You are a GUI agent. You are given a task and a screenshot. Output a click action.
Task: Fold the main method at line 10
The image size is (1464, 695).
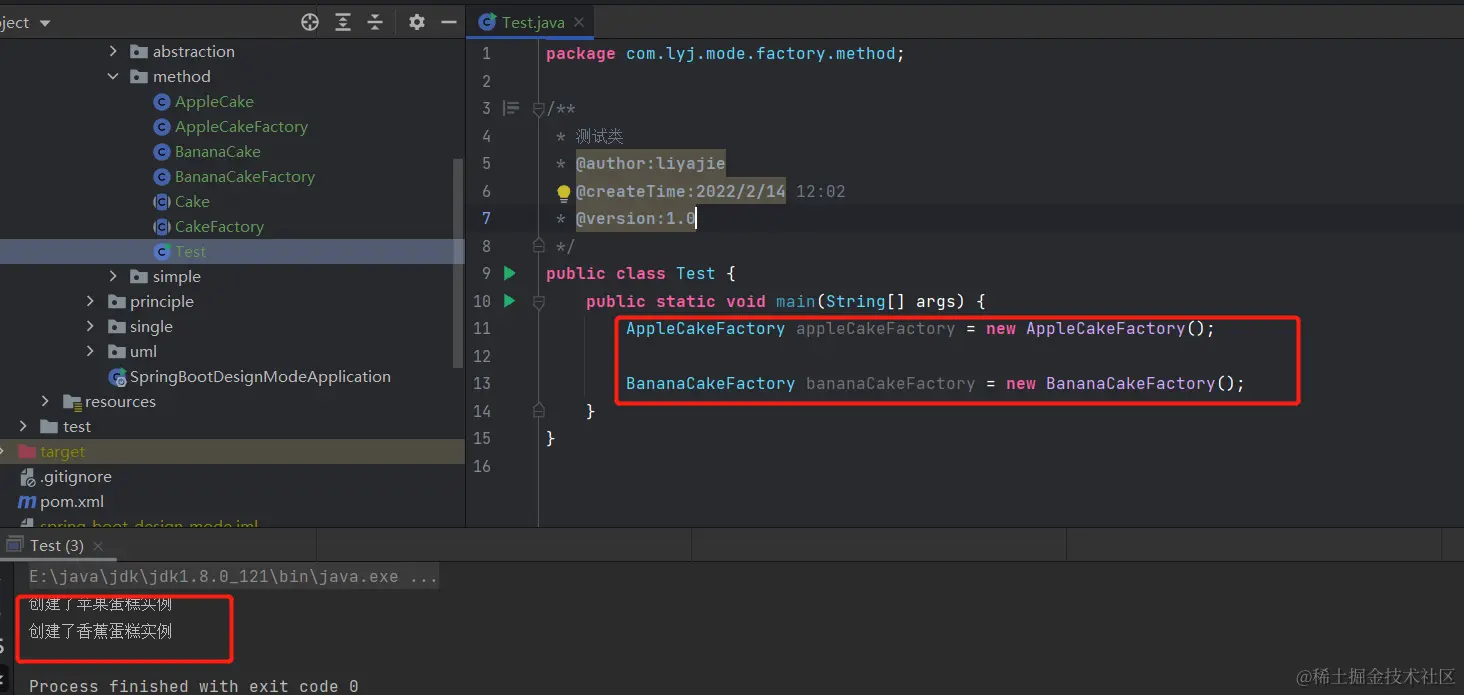coord(539,301)
